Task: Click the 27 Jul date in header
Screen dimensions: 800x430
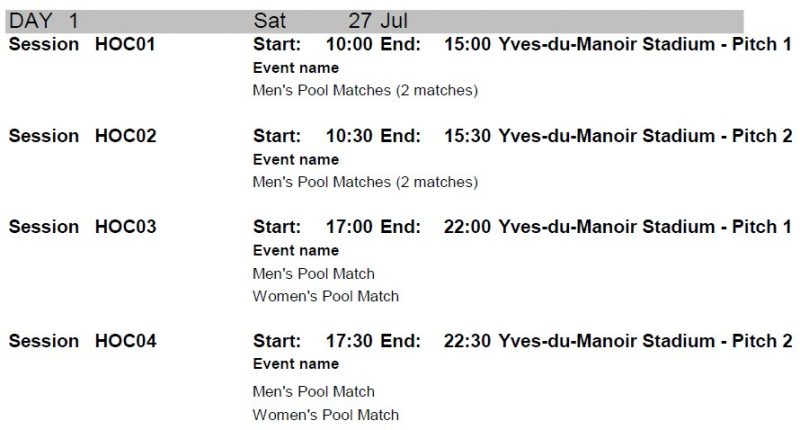Action: tap(378, 21)
